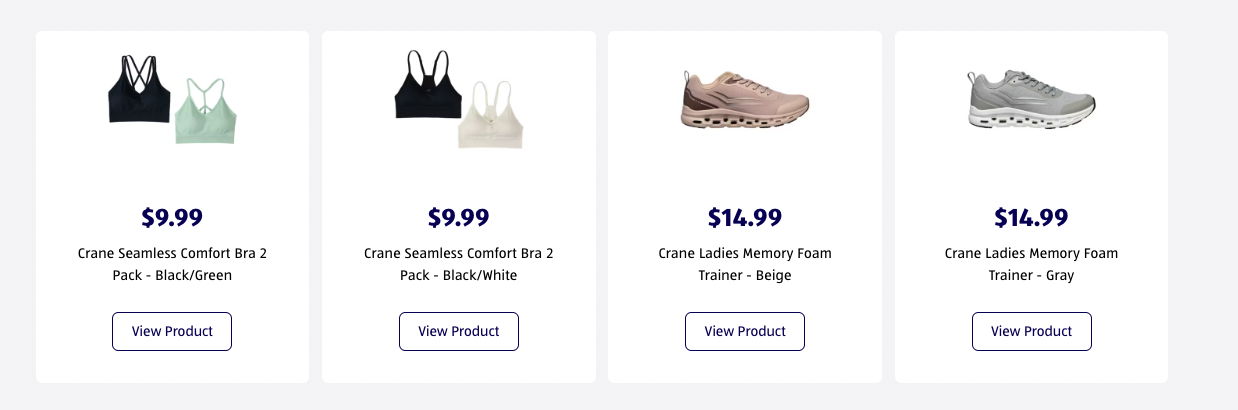Screen dimensions: 1238x410
Task: Open Crane Ladies Memory Foam Trainer Gray title
Action: pos(1032,264)
